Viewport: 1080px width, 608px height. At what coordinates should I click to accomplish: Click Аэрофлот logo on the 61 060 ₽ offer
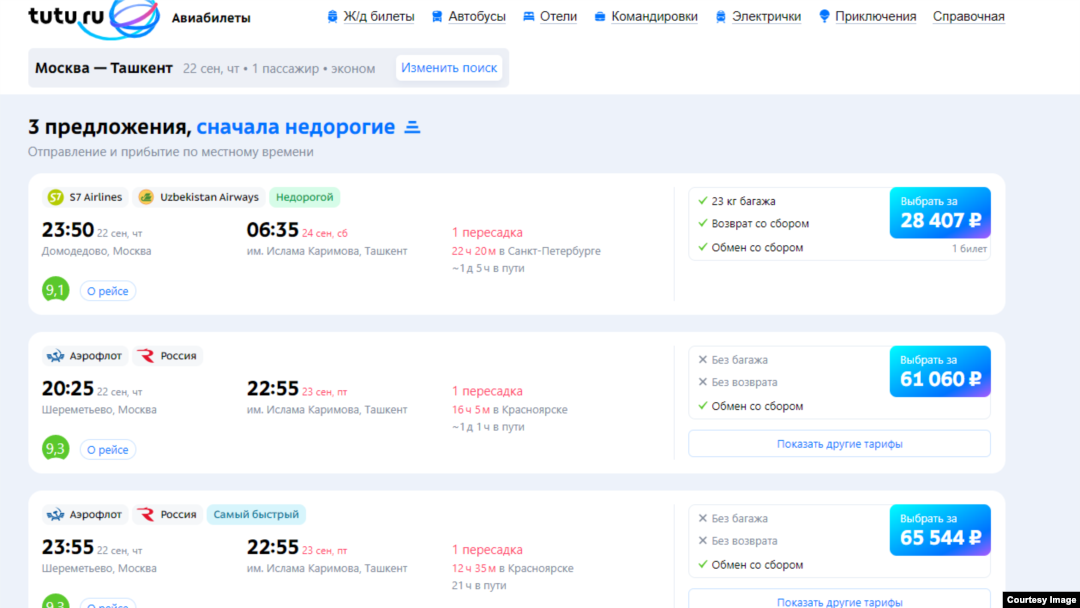tap(55, 356)
